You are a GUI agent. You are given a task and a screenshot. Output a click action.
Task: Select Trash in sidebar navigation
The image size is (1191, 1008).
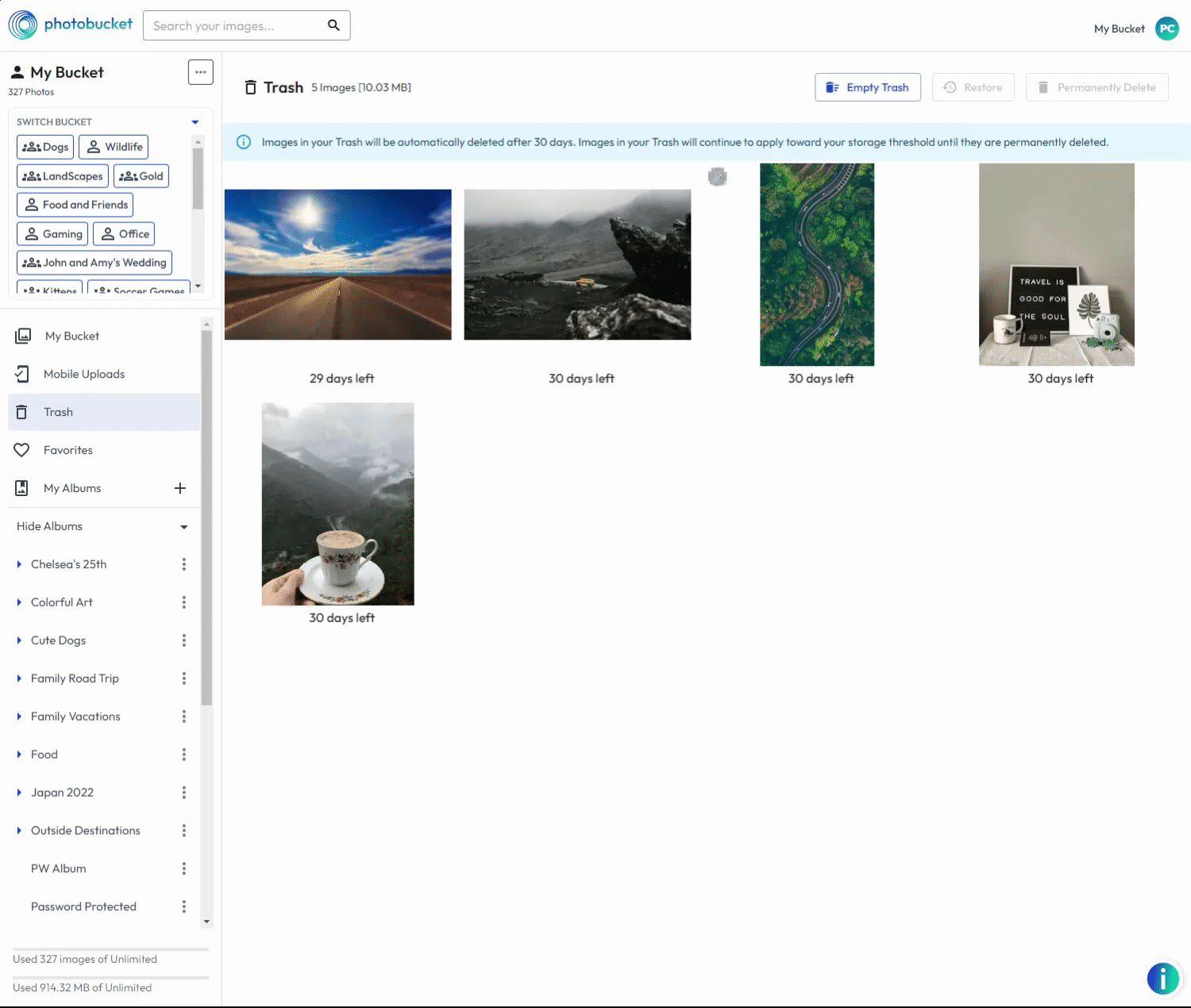click(x=104, y=412)
